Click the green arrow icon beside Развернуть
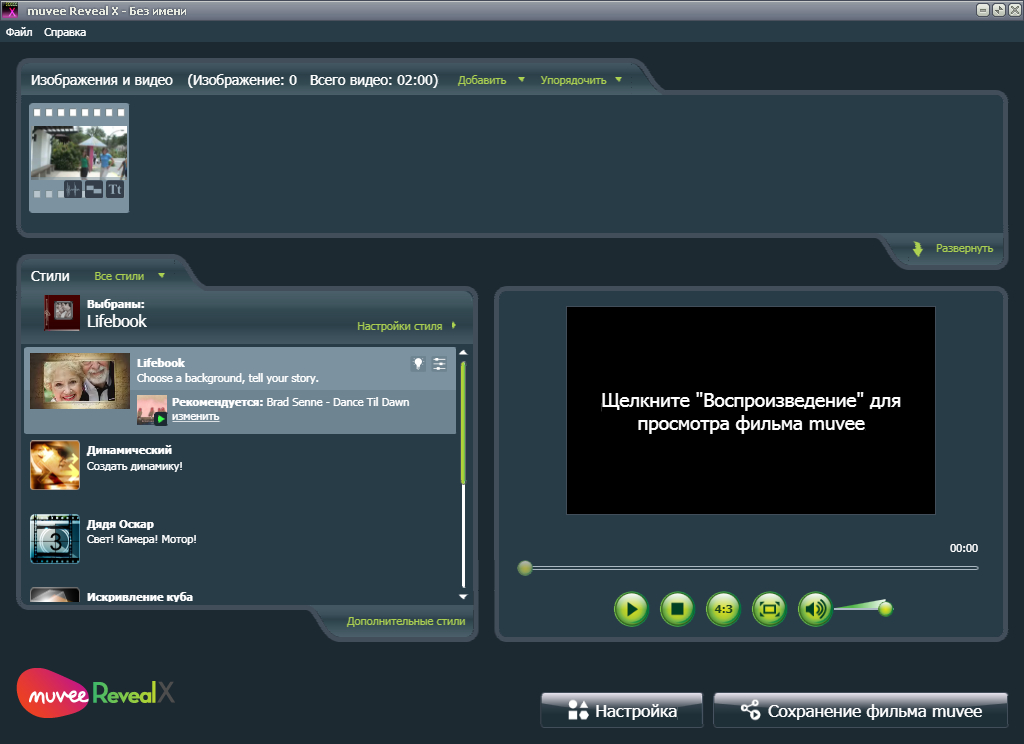The height and width of the screenshot is (744, 1024). tap(918, 249)
